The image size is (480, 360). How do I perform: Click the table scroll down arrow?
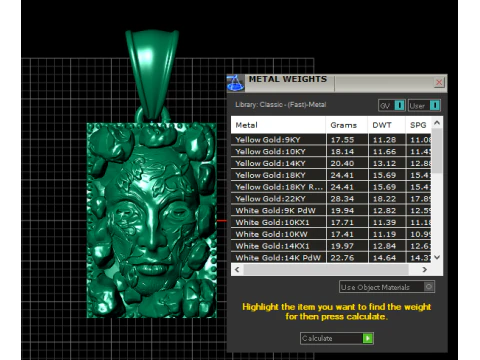pos(437,257)
